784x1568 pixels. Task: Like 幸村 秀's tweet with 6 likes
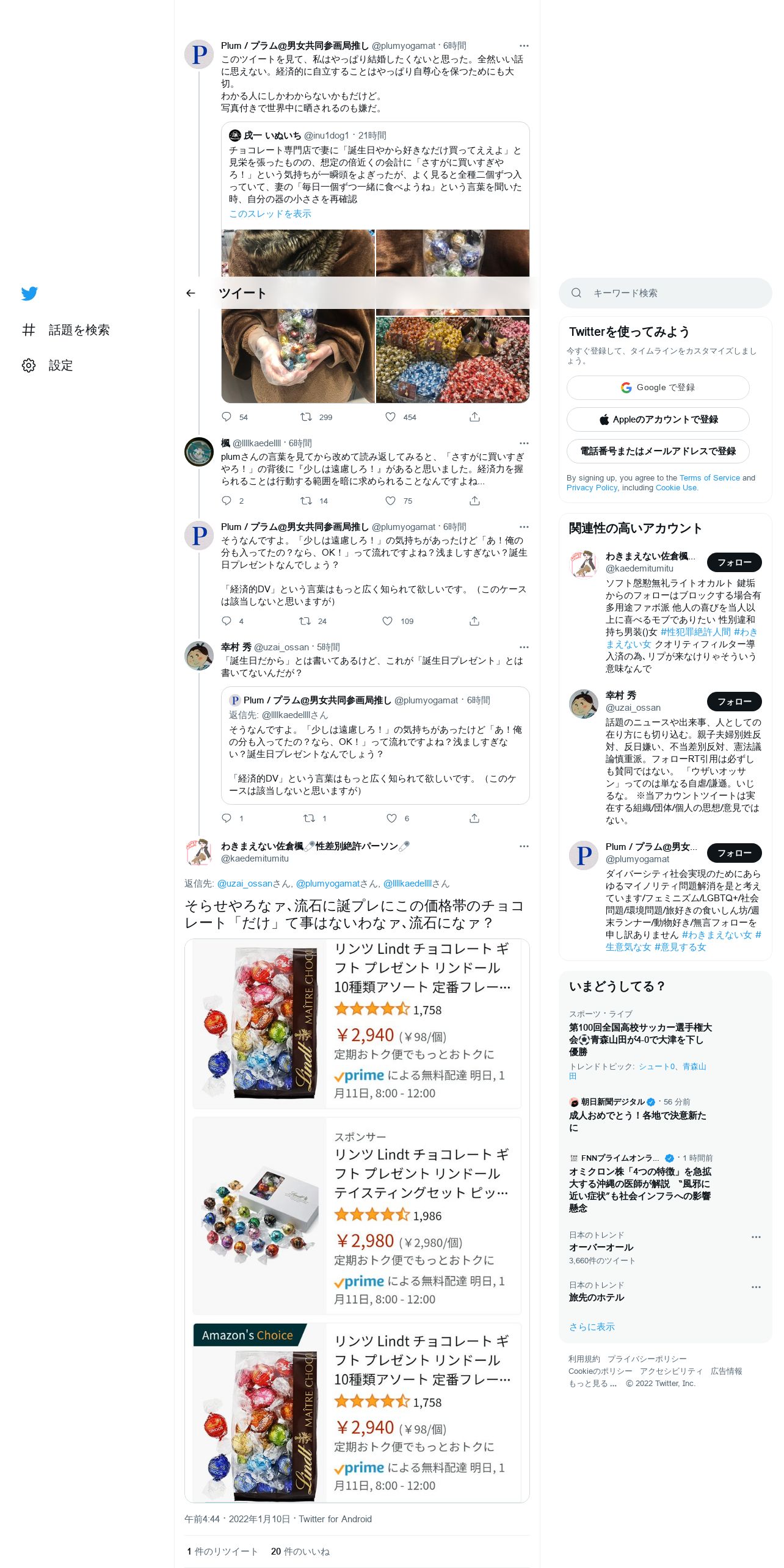click(391, 818)
